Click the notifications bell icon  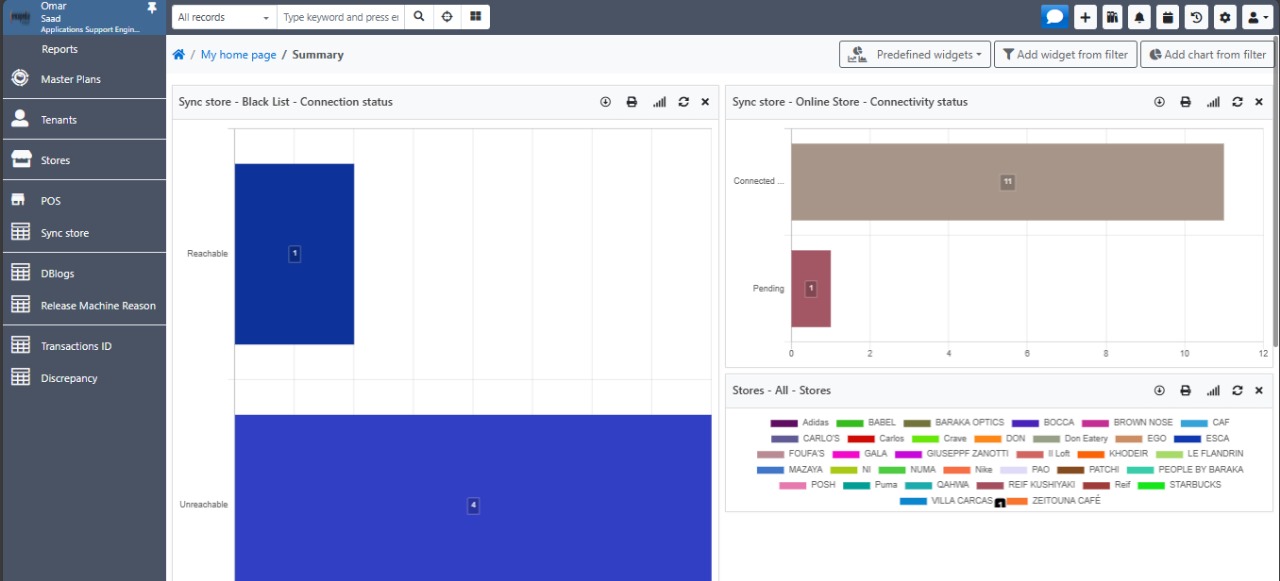(x=1139, y=17)
